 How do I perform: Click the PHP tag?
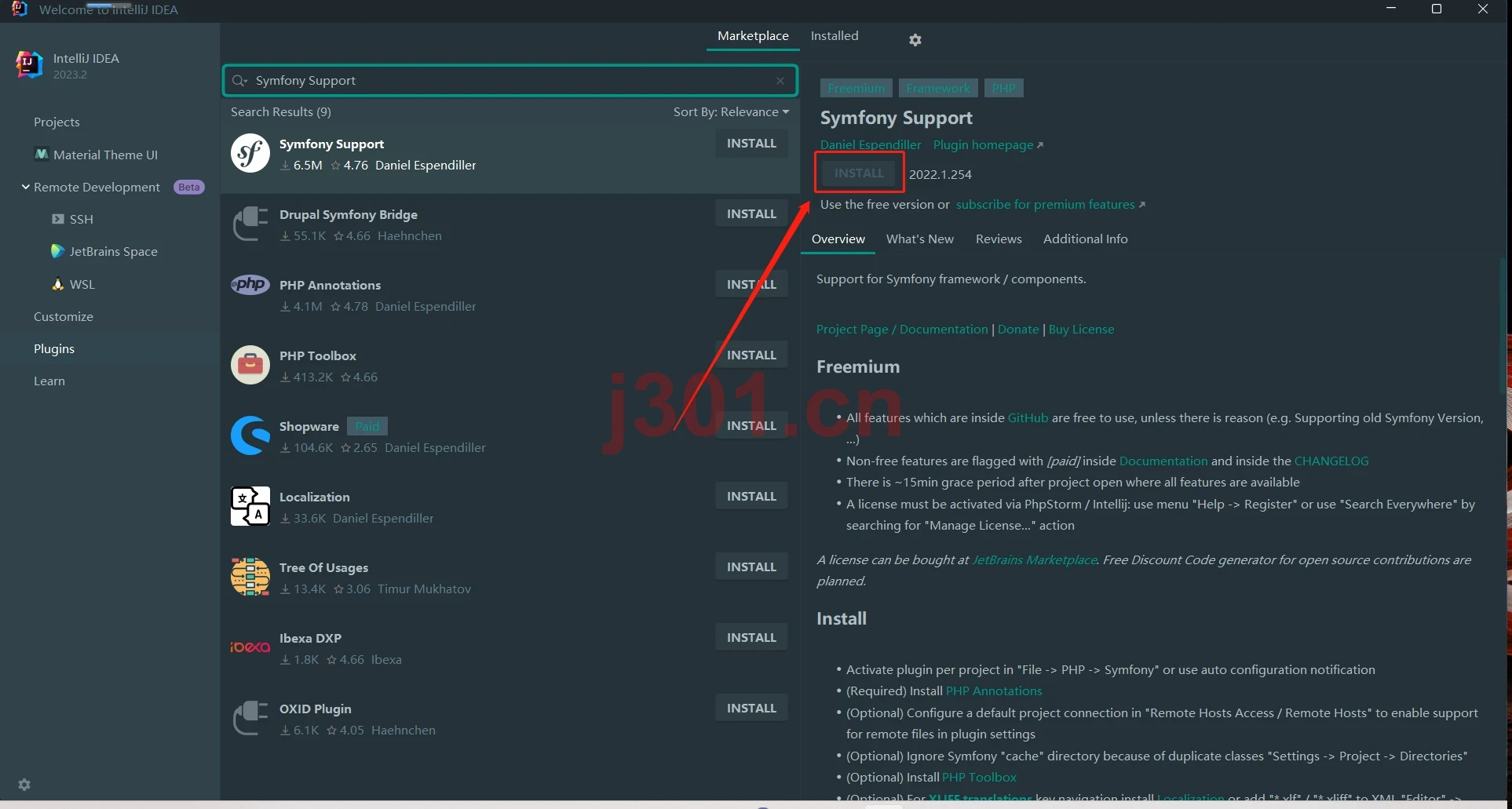(1003, 88)
